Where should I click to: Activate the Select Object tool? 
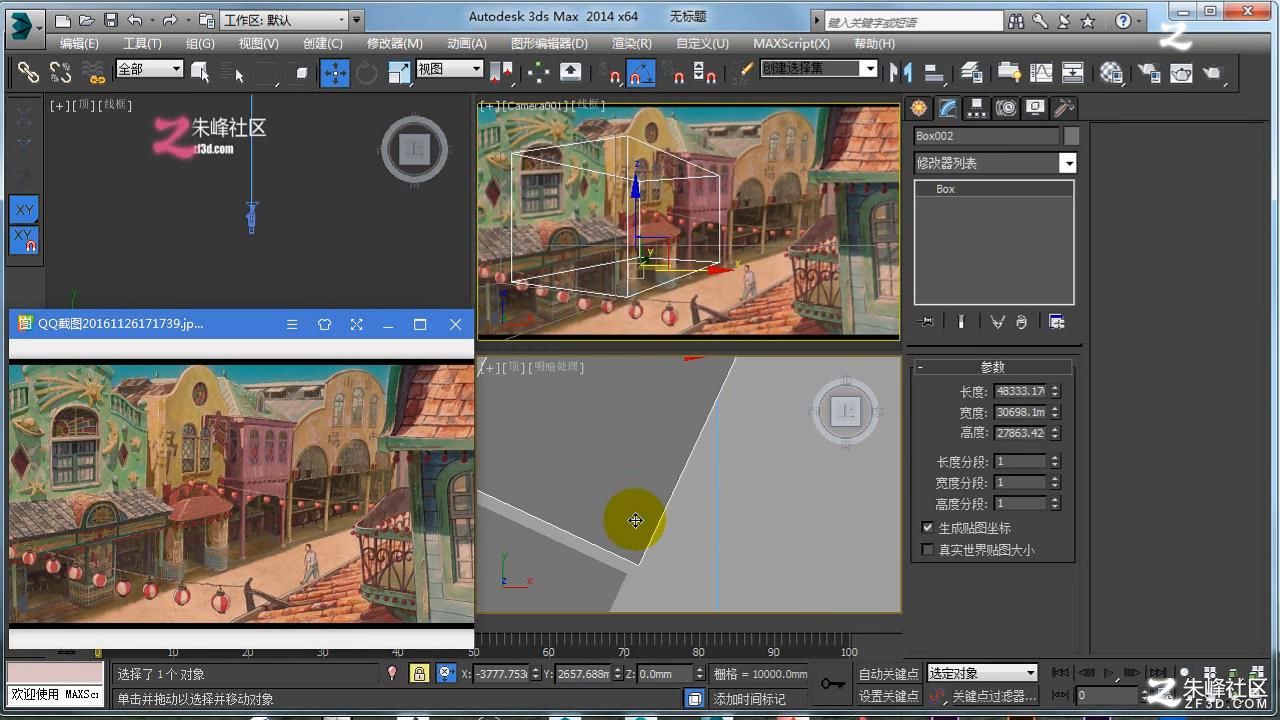[x=200, y=72]
